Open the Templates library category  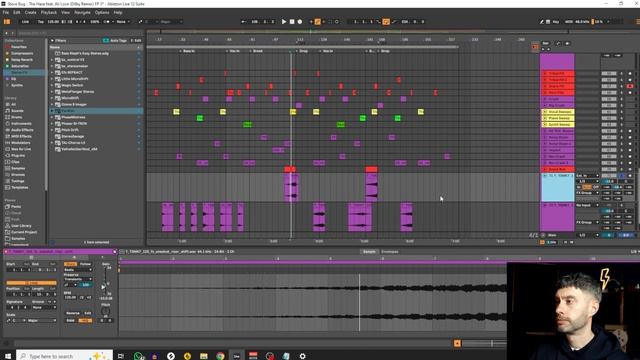[x=20, y=187]
